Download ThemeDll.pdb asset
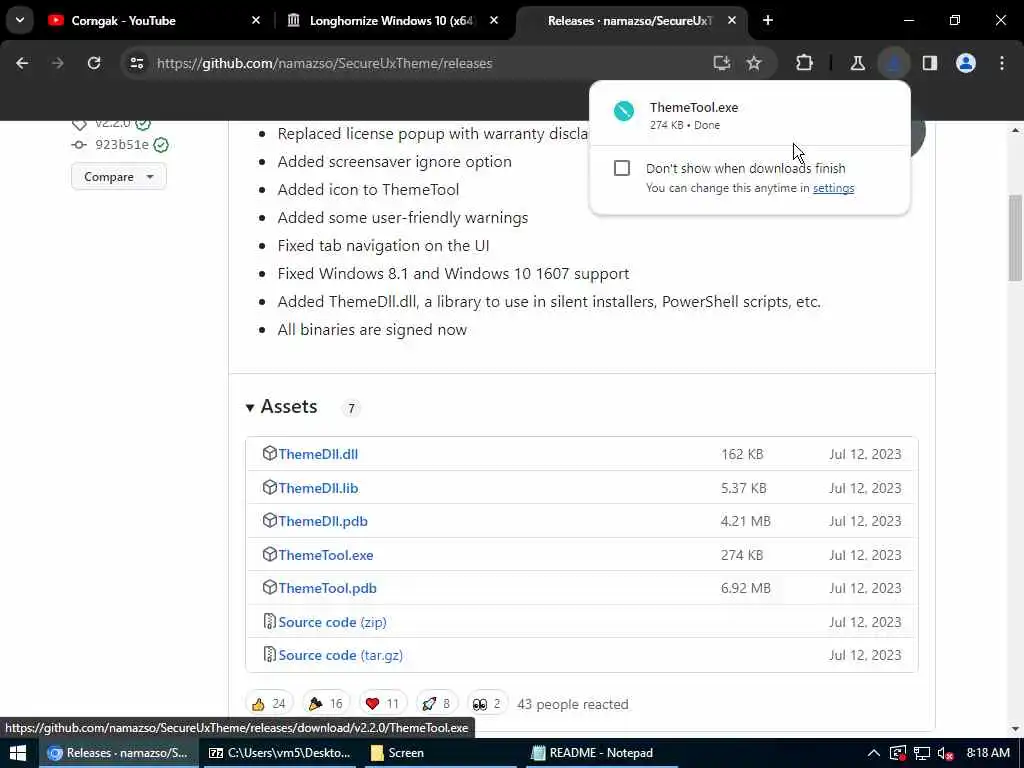The width and height of the screenshot is (1024, 768). coord(323,521)
